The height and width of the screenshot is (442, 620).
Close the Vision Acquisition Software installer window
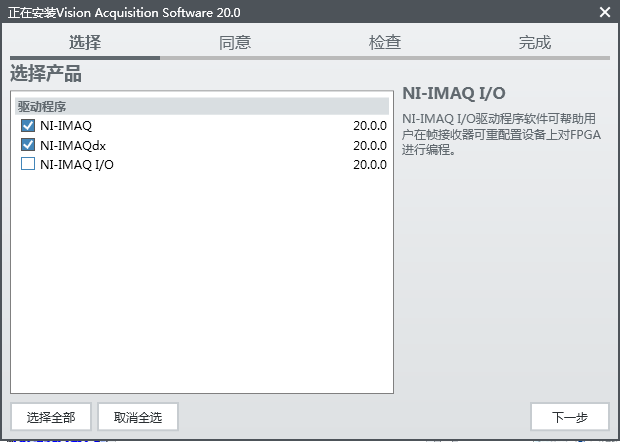(604, 12)
